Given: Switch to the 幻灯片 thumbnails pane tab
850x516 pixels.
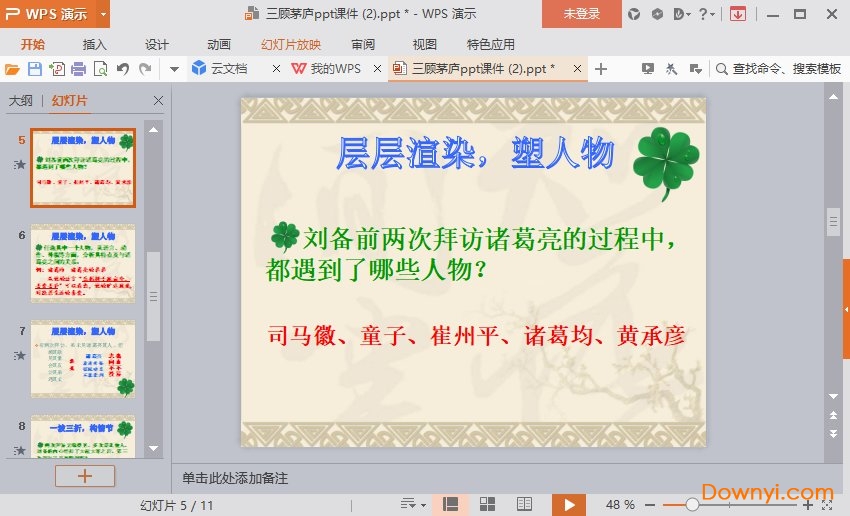Looking at the screenshot, I should coord(69,100).
